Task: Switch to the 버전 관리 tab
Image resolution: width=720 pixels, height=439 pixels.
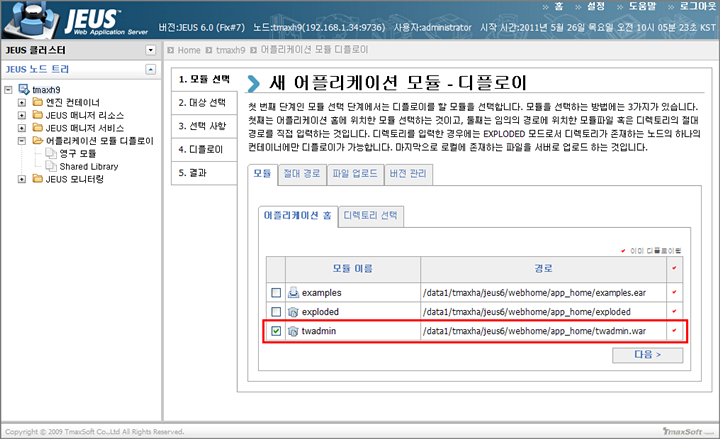Action: tap(408, 174)
